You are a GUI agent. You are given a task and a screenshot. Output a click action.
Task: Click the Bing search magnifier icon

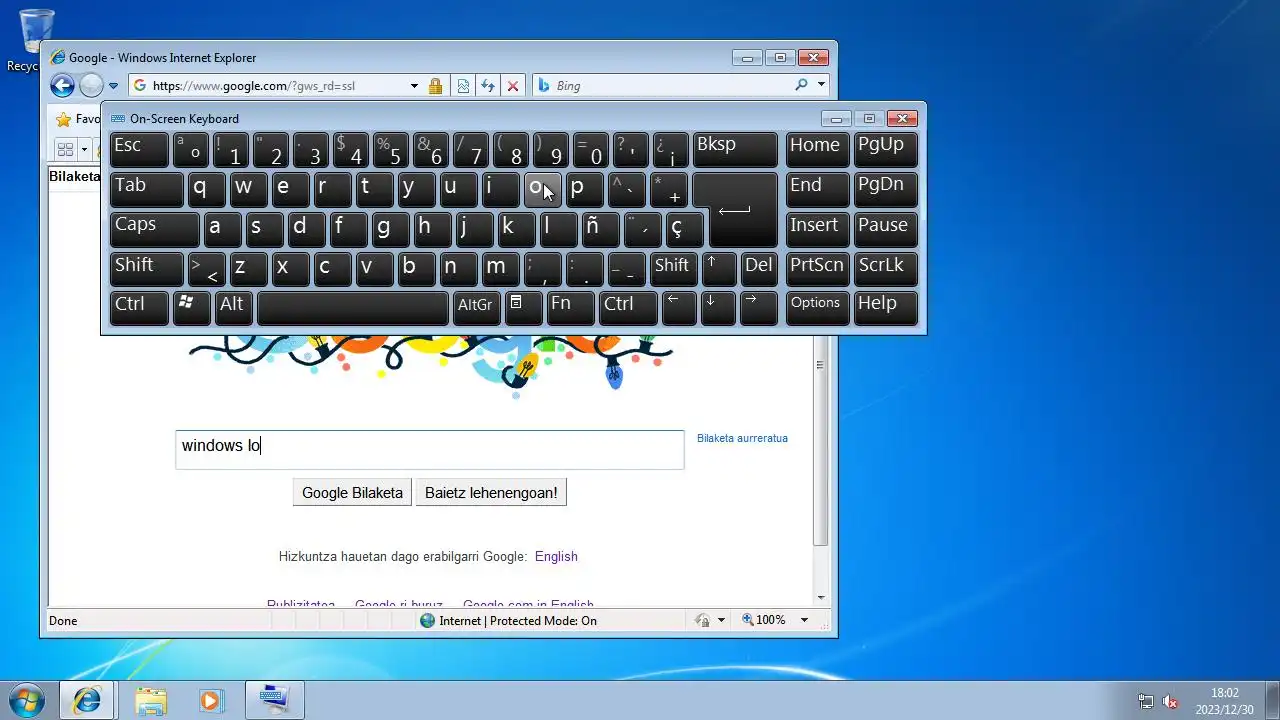801,85
